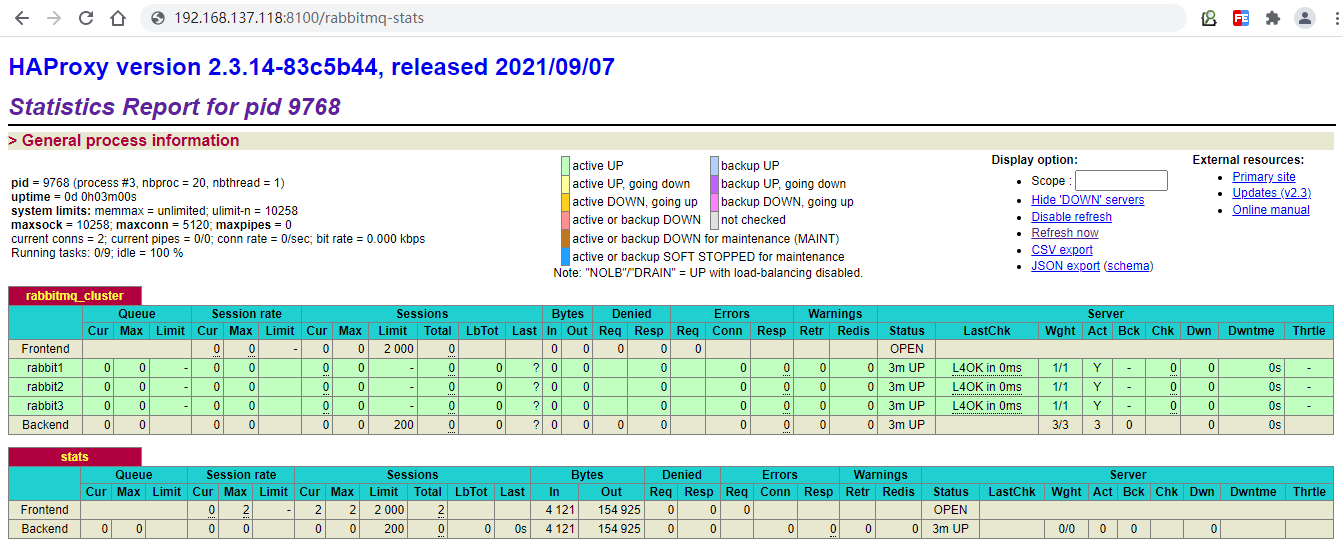
Task: Click the Disable refresh link
Action: point(1072,217)
